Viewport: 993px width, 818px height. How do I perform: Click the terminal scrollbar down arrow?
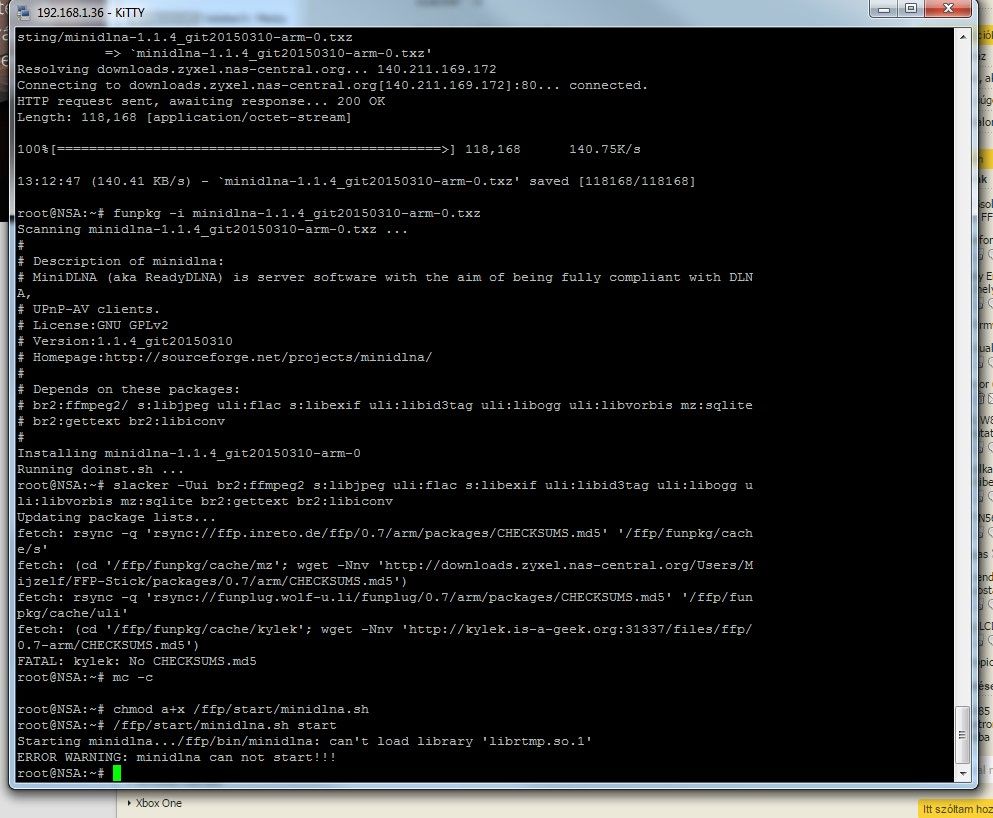click(963, 774)
